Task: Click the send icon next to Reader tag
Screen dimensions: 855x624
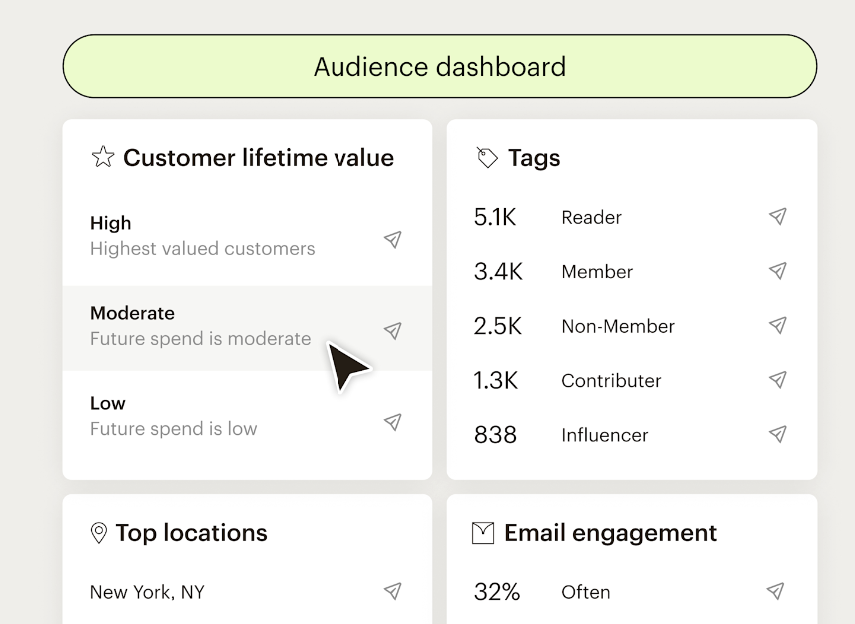Action: (777, 216)
